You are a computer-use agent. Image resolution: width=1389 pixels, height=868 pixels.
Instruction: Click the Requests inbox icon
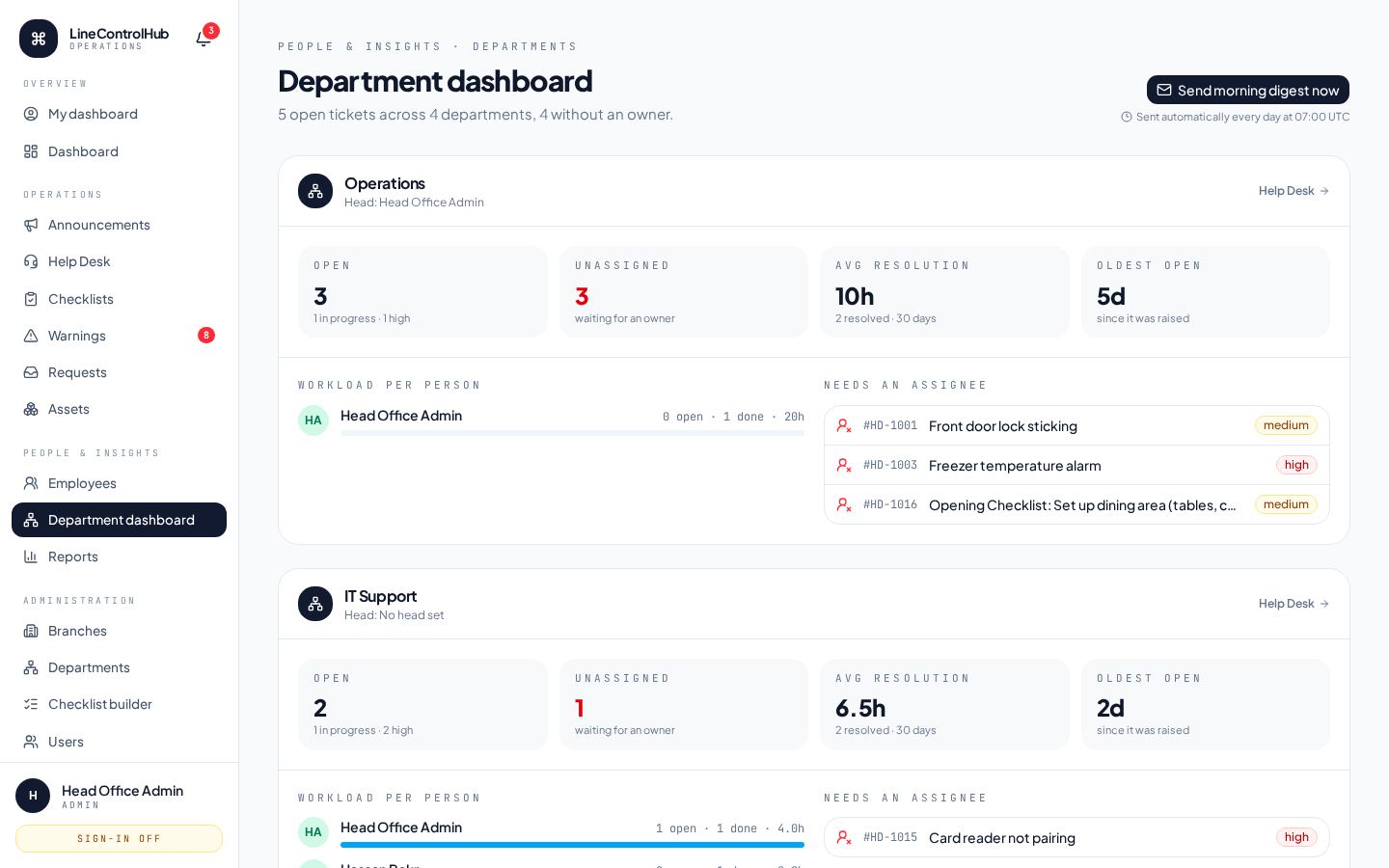31,372
